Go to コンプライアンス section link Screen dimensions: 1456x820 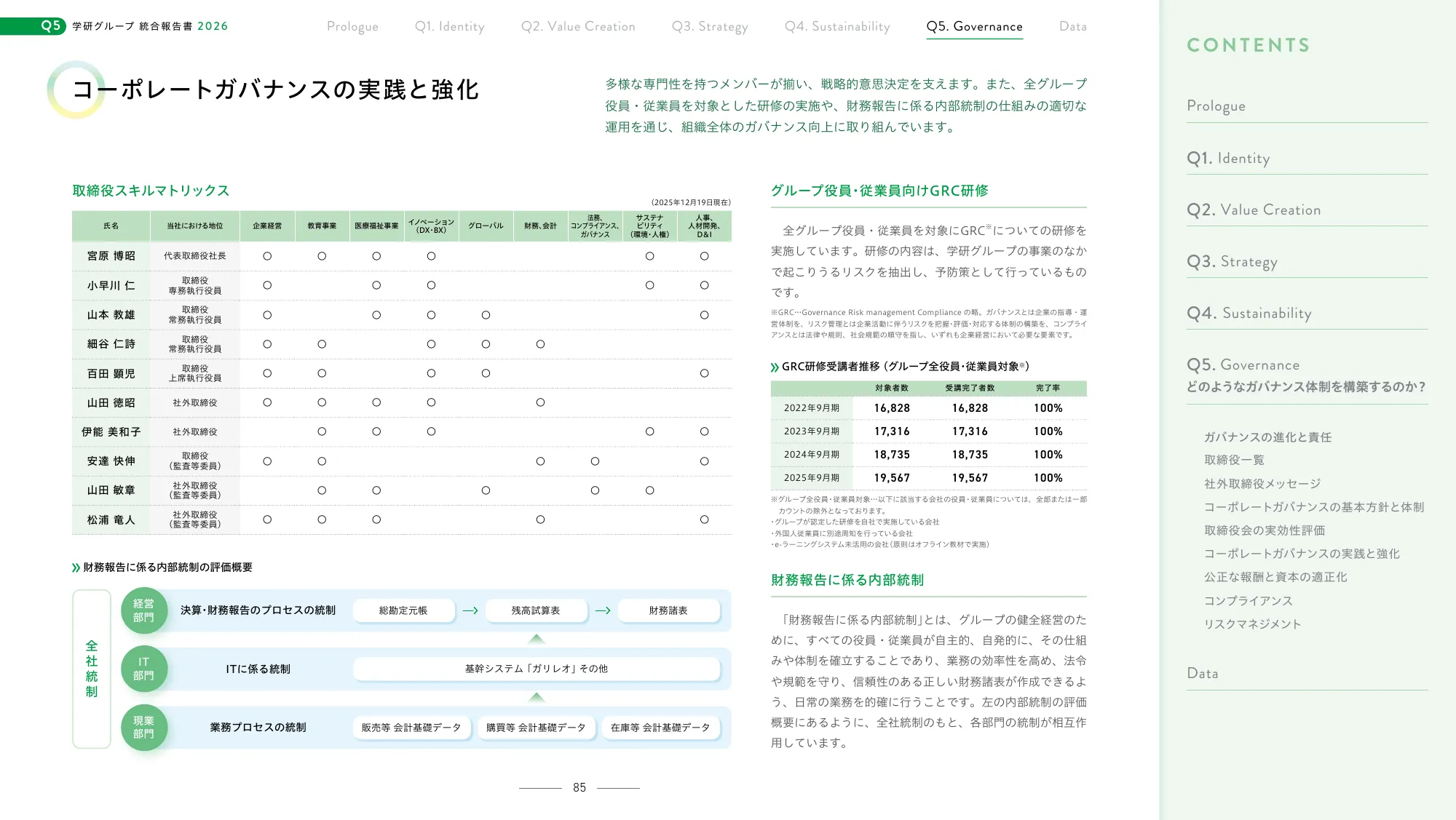pos(1249,601)
